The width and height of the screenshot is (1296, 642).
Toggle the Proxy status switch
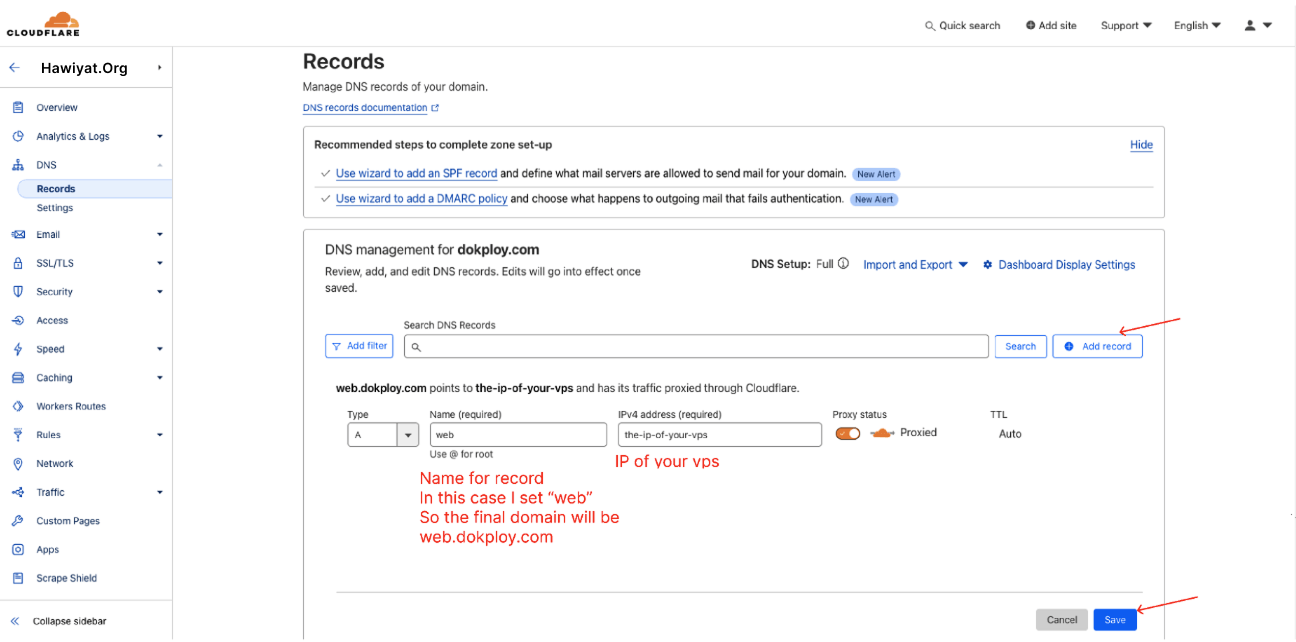click(847, 433)
